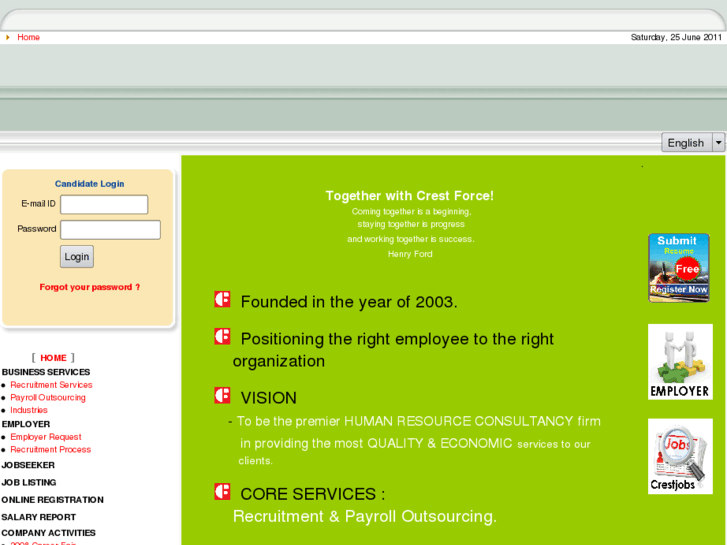Click the Candidate Login title
This screenshot has width=727, height=545.
[x=89, y=184]
